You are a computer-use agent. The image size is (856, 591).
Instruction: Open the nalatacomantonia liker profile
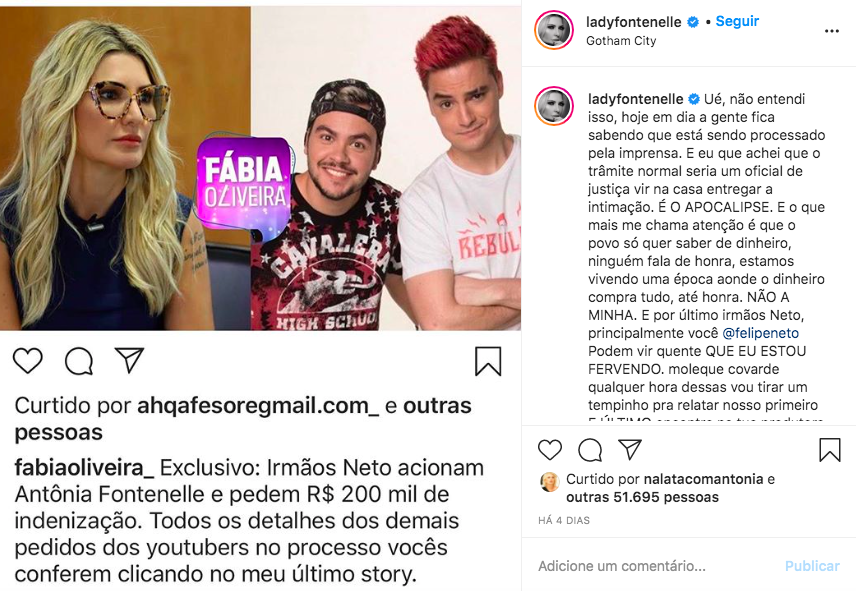[x=704, y=479]
